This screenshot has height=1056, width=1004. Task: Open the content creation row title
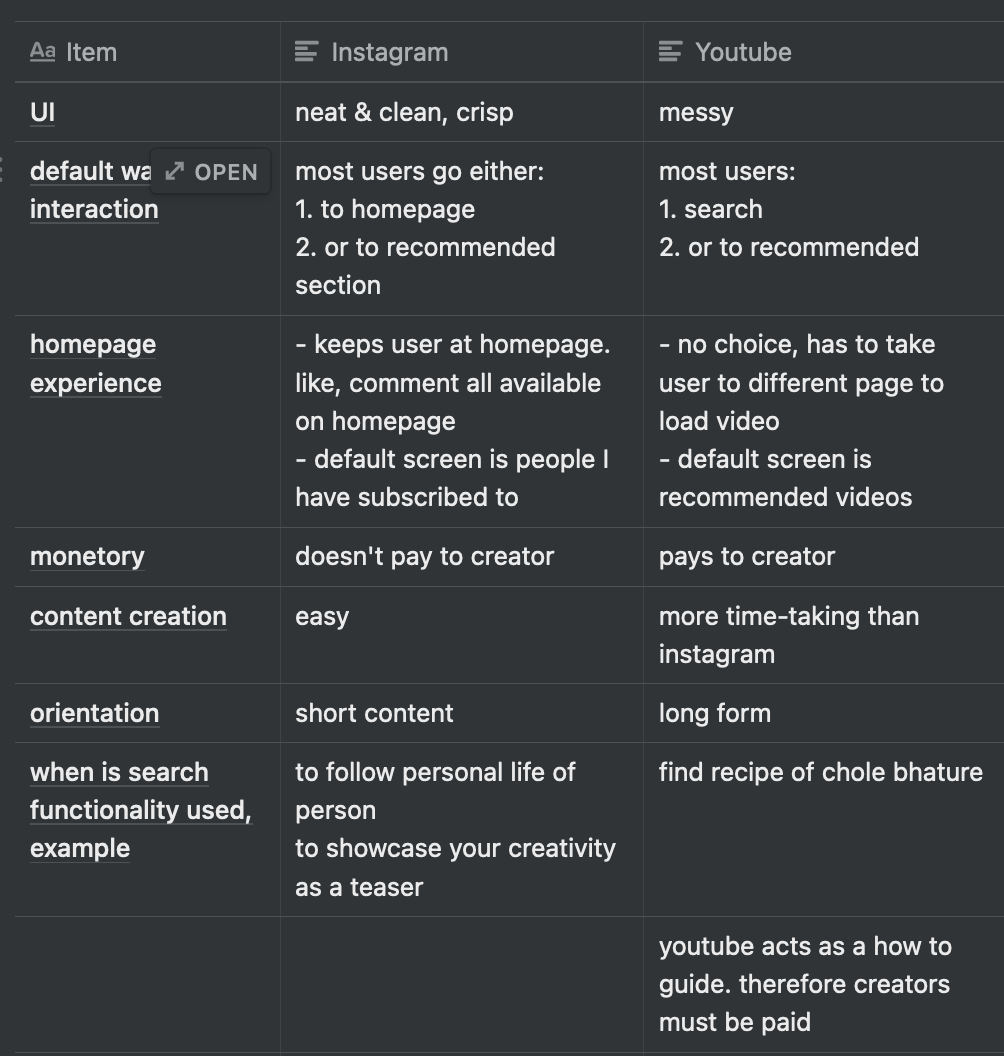128,616
